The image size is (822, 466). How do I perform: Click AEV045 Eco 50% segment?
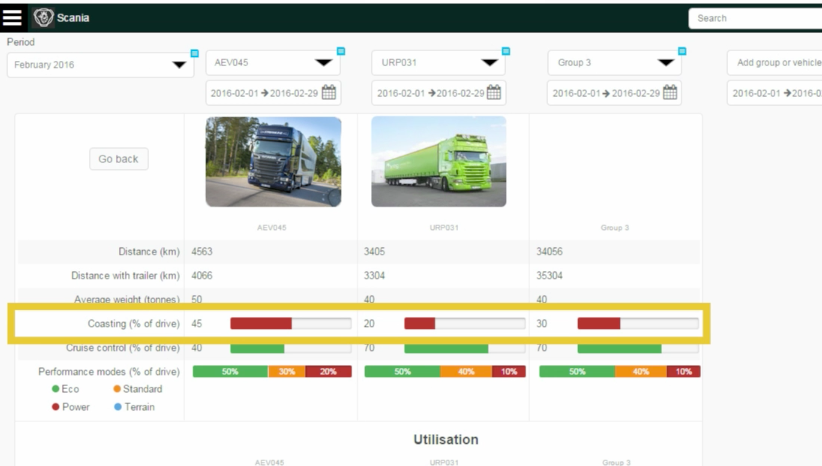pyautogui.click(x=231, y=372)
